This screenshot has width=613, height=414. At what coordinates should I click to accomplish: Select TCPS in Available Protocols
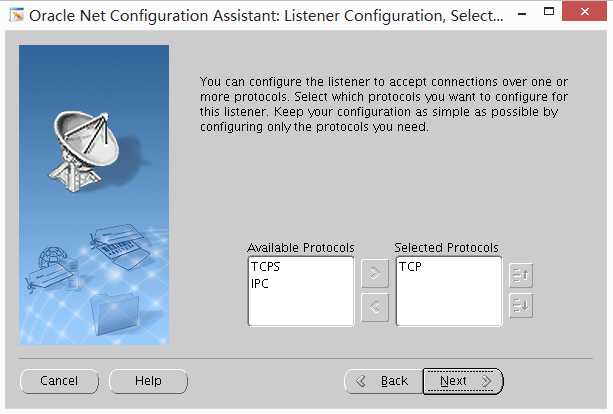coord(265,268)
